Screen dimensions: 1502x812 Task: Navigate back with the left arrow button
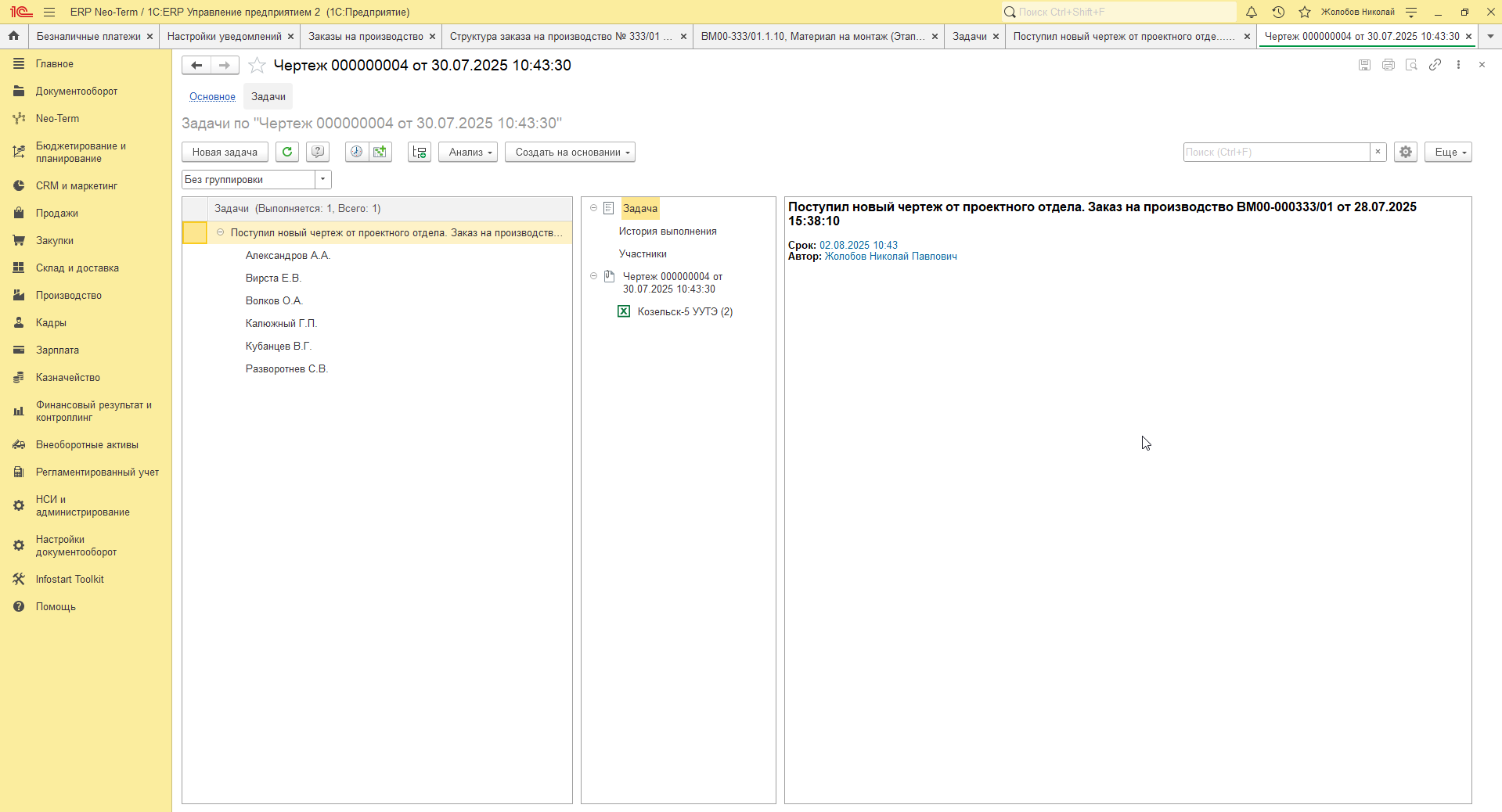[196, 66]
